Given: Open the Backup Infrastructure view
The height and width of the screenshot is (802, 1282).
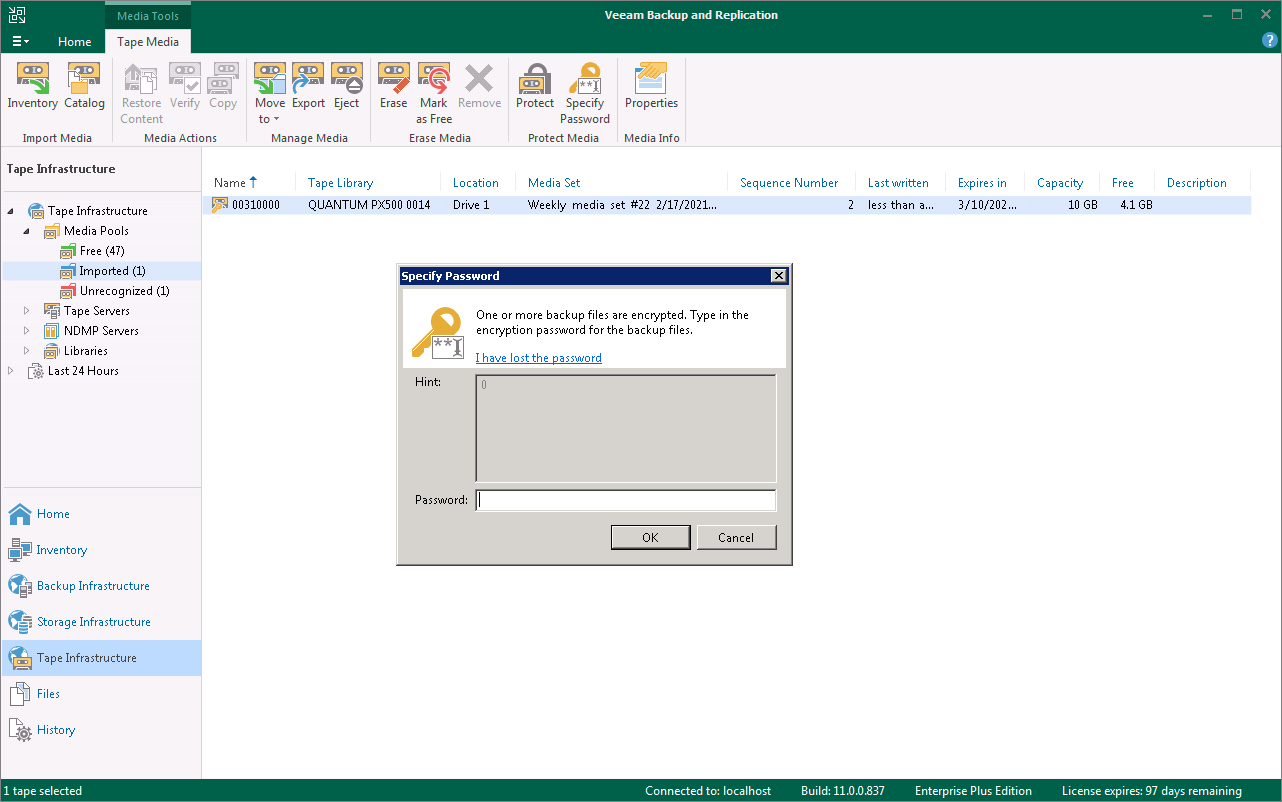Looking at the screenshot, I should (x=101, y=586).
